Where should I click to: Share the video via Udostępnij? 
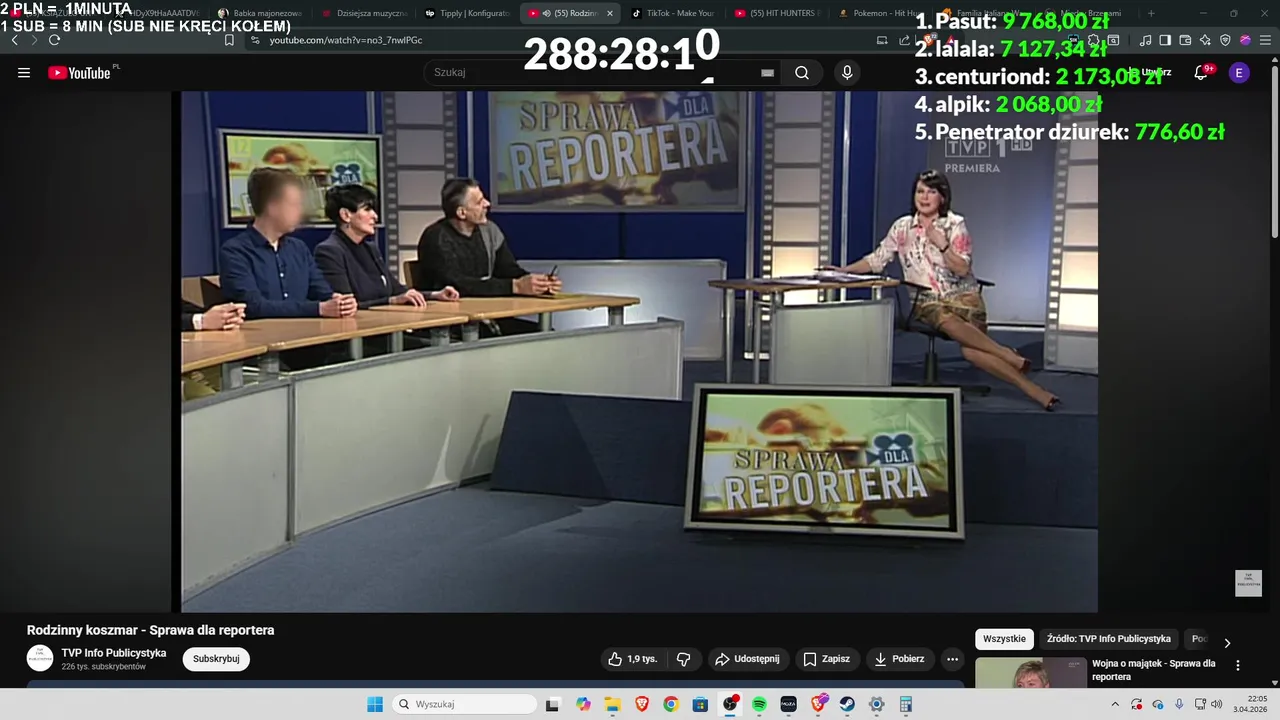coord(747,659)
